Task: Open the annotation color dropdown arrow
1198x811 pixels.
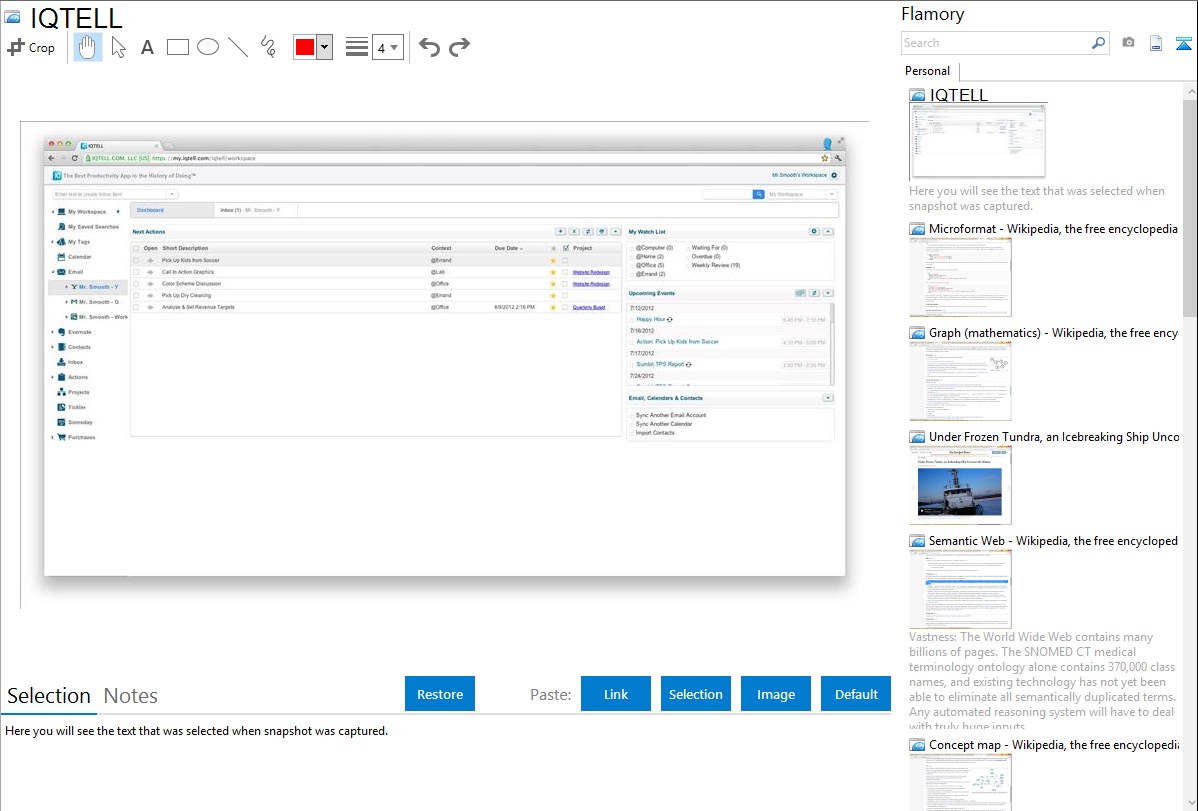Action: tap(325, 47)
